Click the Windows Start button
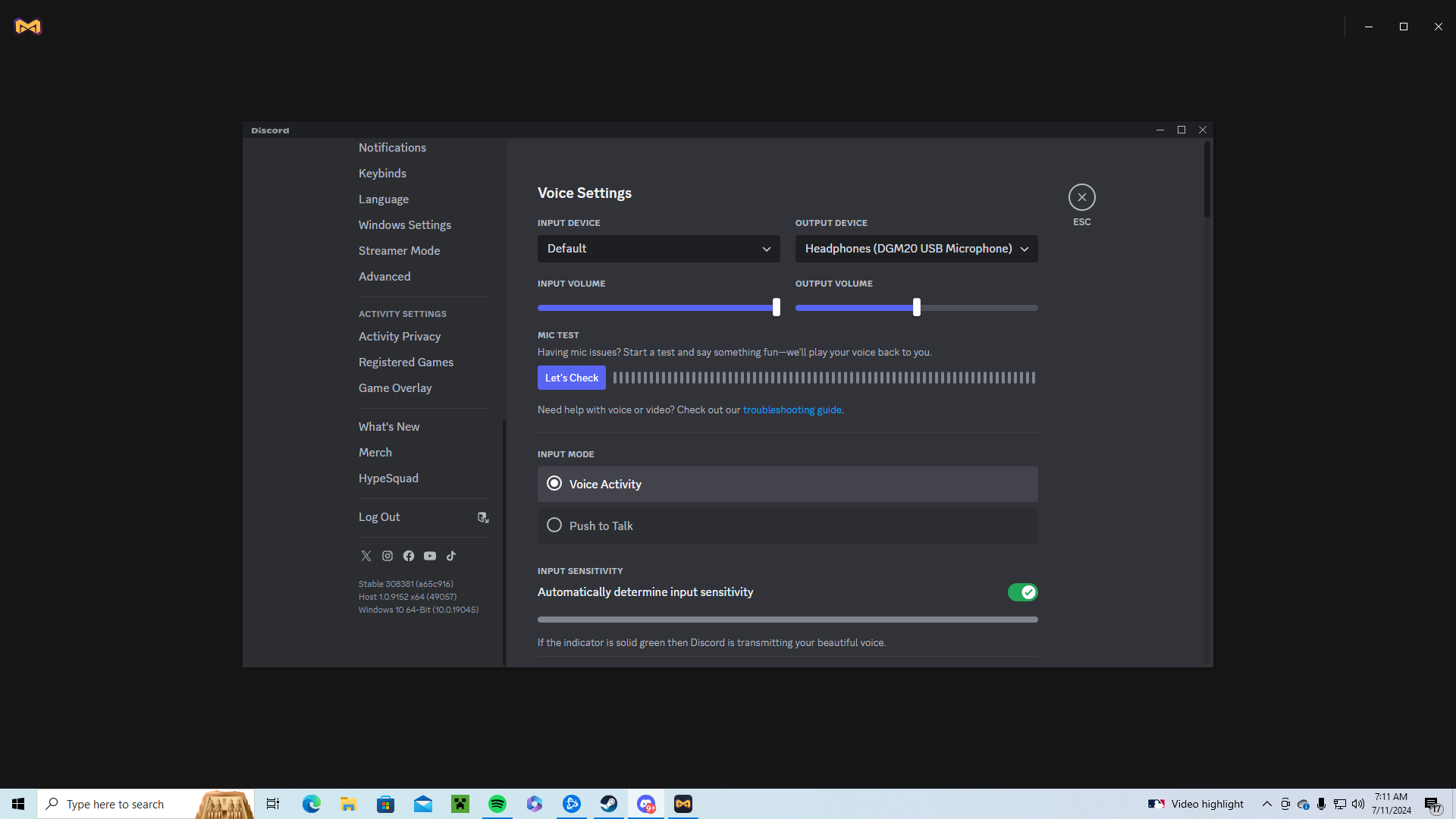Screen dimensions: 1456x819 [18, 804]
